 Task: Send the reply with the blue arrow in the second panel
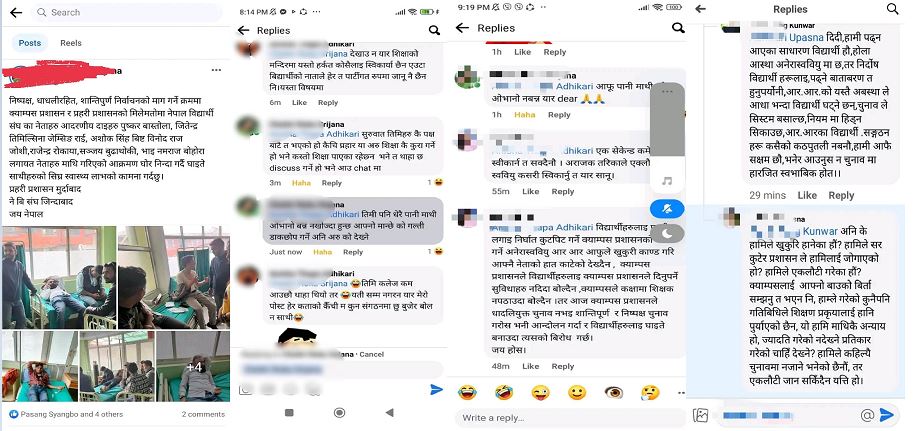point(436,389)
